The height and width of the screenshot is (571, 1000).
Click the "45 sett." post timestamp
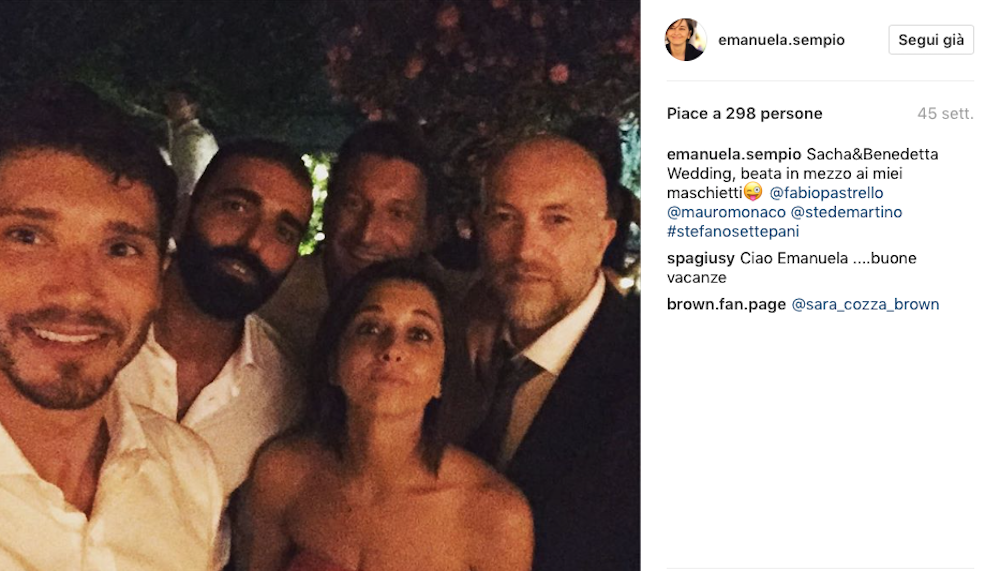coord(945,114)
